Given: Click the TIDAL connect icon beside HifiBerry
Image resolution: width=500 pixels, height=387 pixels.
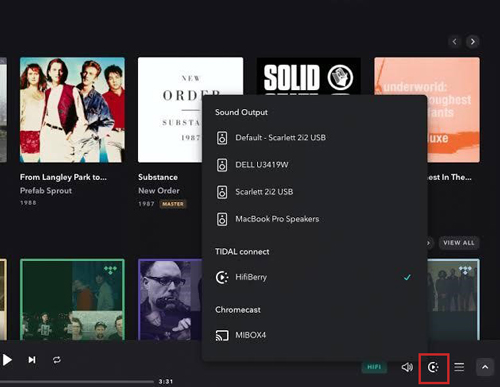Looking at the screenshot, I should coord(222,277).
